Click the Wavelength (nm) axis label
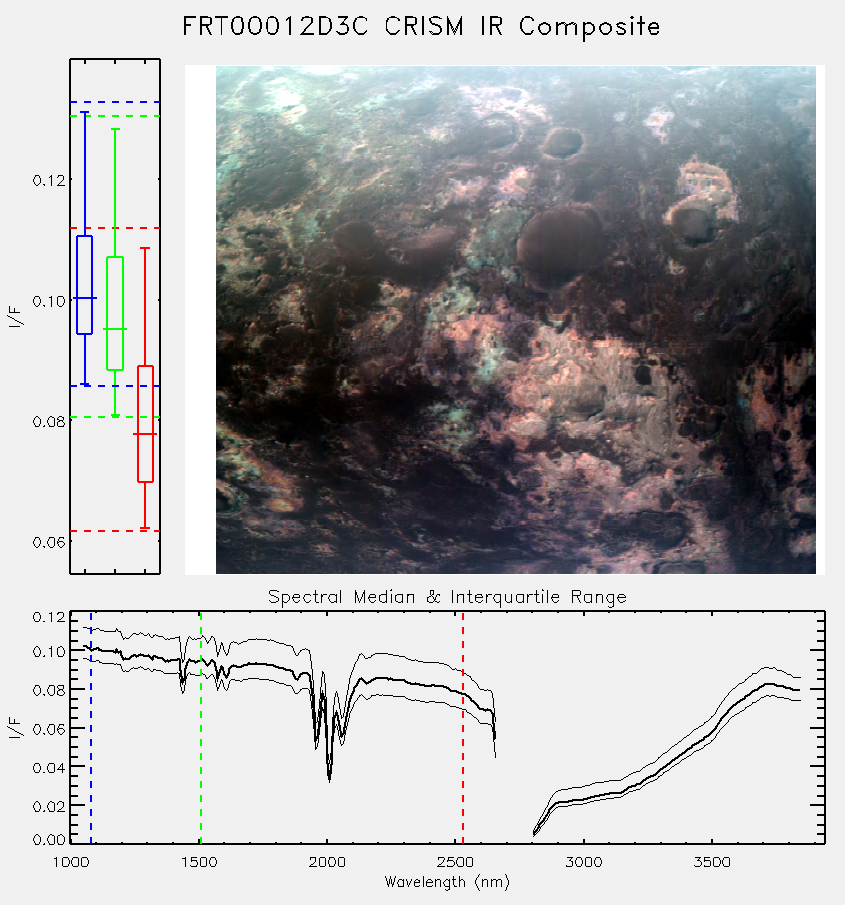The image size is (845, 905). tap(447, 882)
